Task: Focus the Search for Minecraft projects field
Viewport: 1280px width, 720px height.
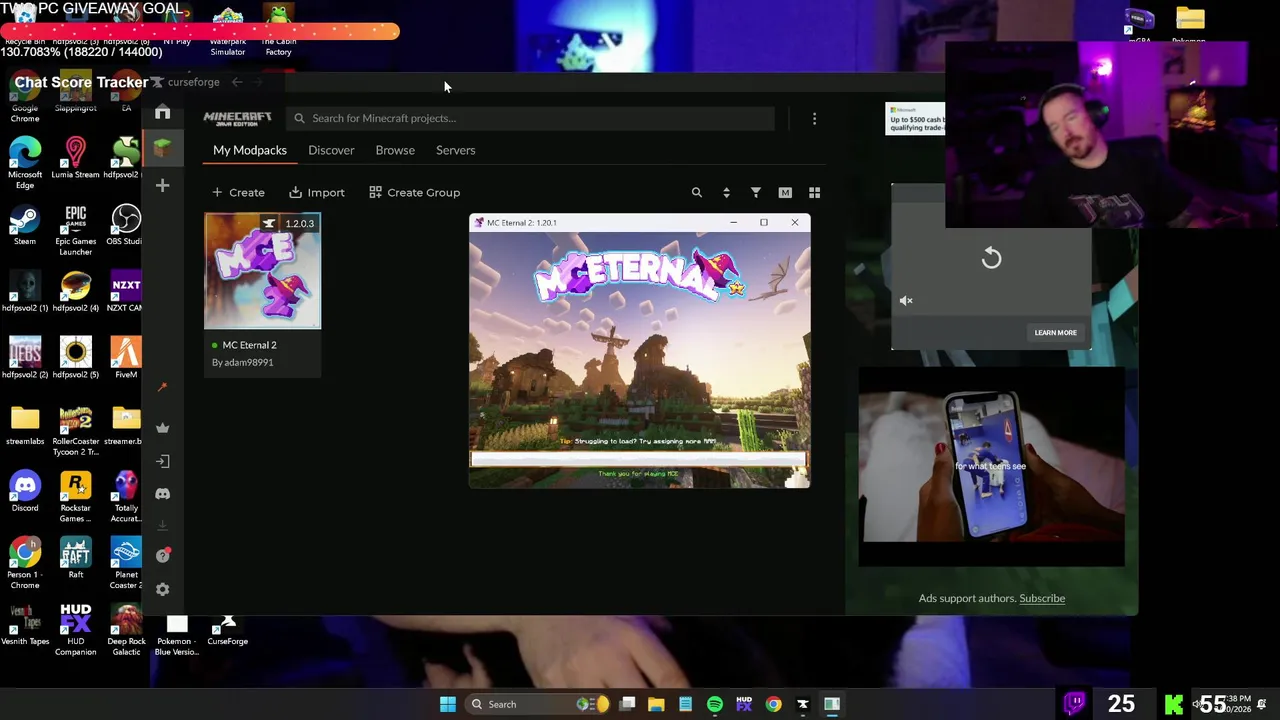Action: 530,118
